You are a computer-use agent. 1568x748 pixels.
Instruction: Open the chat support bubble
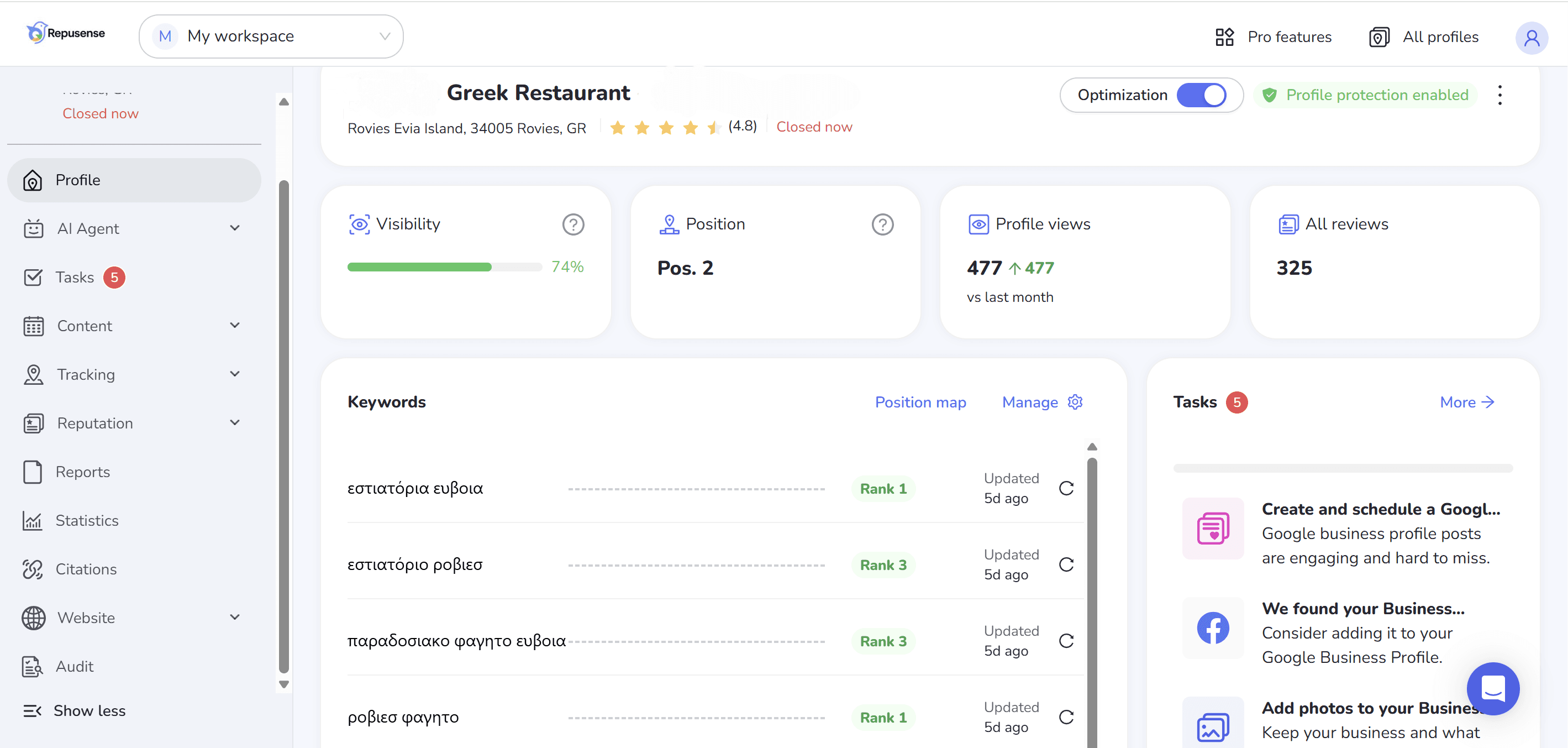(x=1492, y=688)
